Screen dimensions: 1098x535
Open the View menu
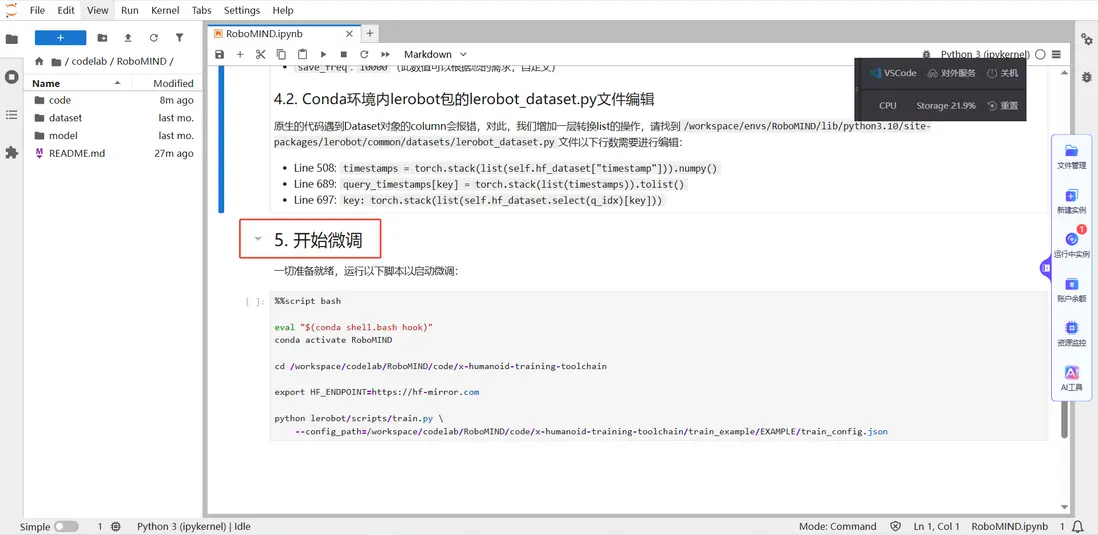97,11
